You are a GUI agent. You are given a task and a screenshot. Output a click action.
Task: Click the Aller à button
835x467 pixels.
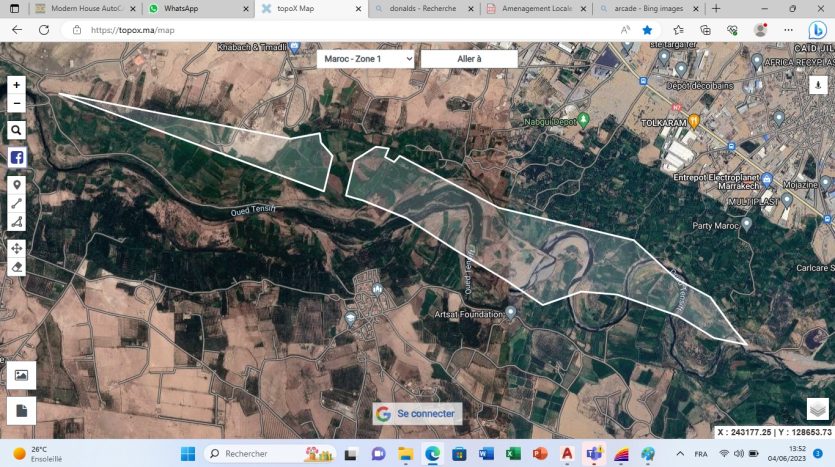pos(469,59)
